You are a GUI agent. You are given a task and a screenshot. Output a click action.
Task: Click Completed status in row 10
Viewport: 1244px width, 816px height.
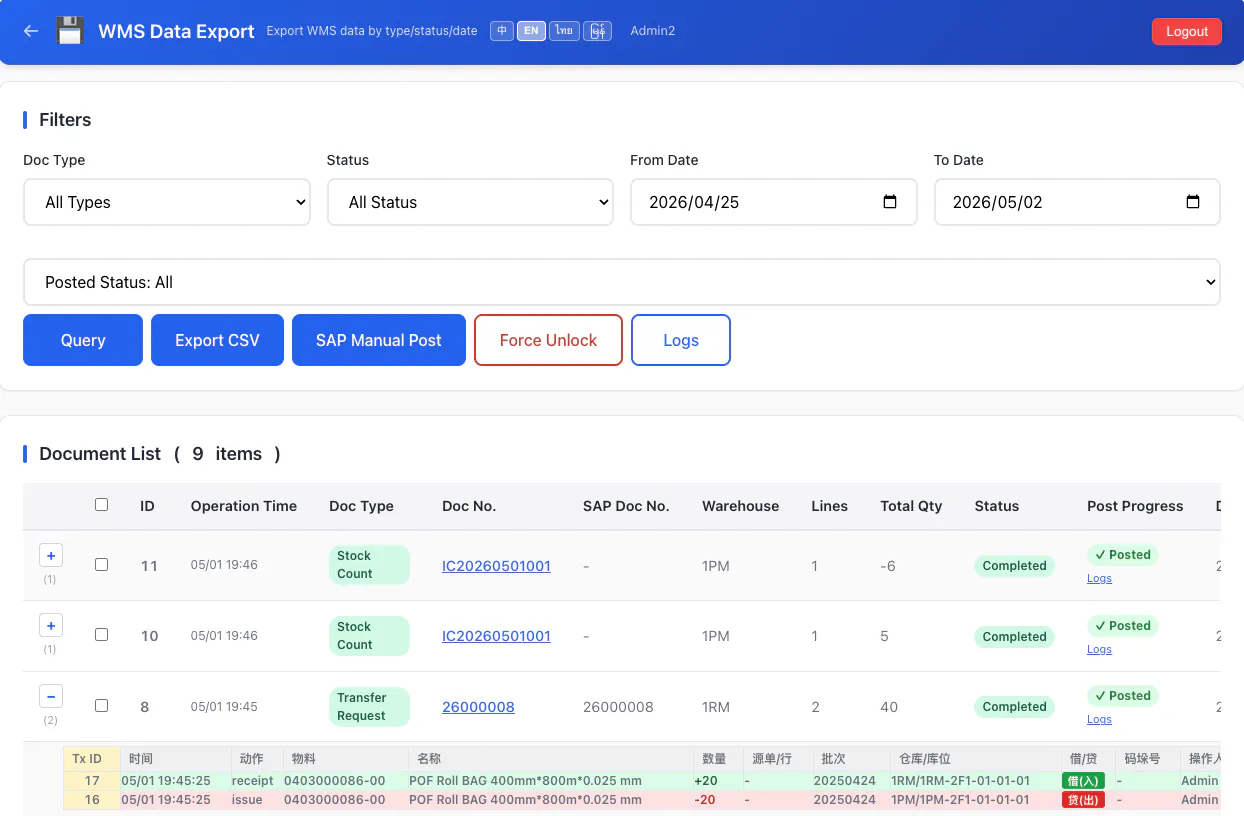1014,637
